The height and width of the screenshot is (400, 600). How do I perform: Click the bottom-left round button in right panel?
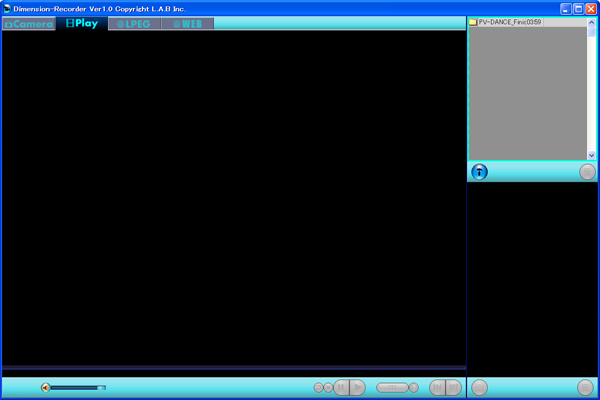pos(480,388)
